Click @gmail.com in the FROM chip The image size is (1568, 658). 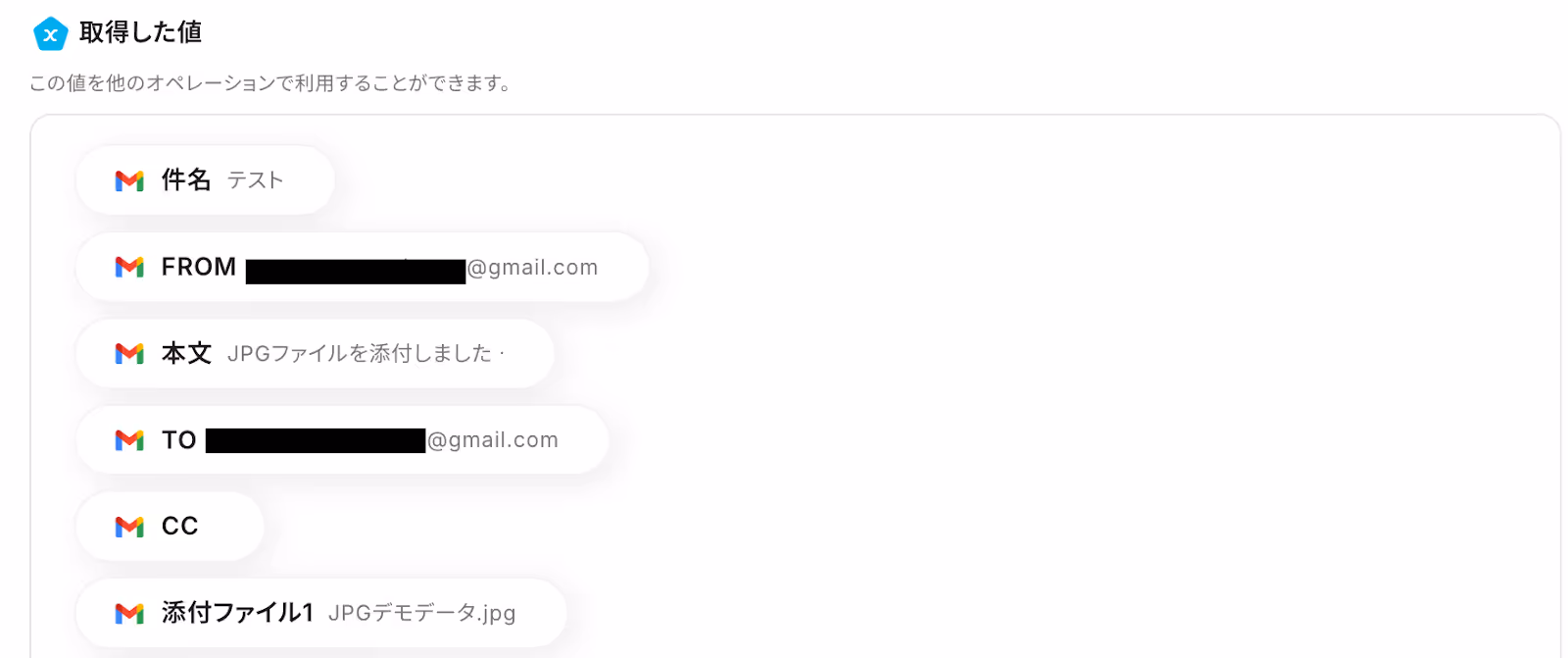[532, 268]
